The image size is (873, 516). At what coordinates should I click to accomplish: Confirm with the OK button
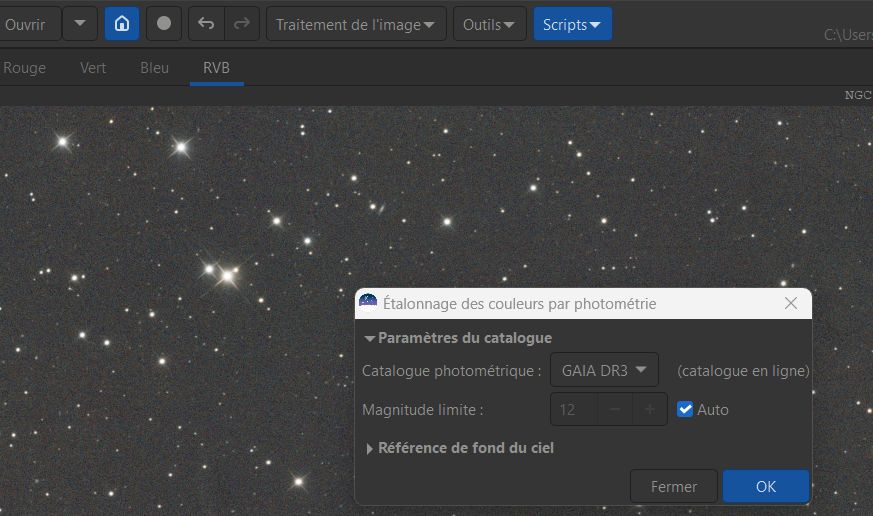(766, 486)
